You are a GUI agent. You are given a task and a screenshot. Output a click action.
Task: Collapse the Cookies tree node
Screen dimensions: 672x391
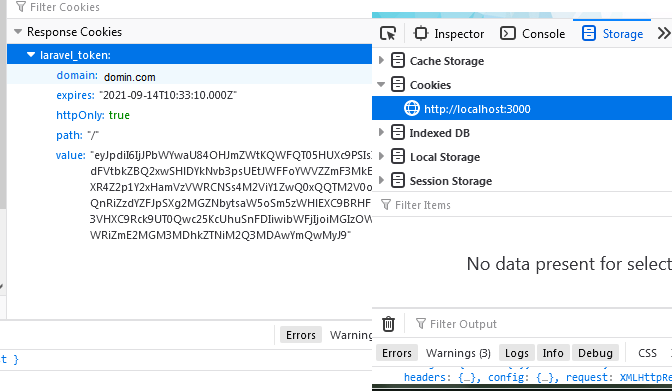pos(381,84)
